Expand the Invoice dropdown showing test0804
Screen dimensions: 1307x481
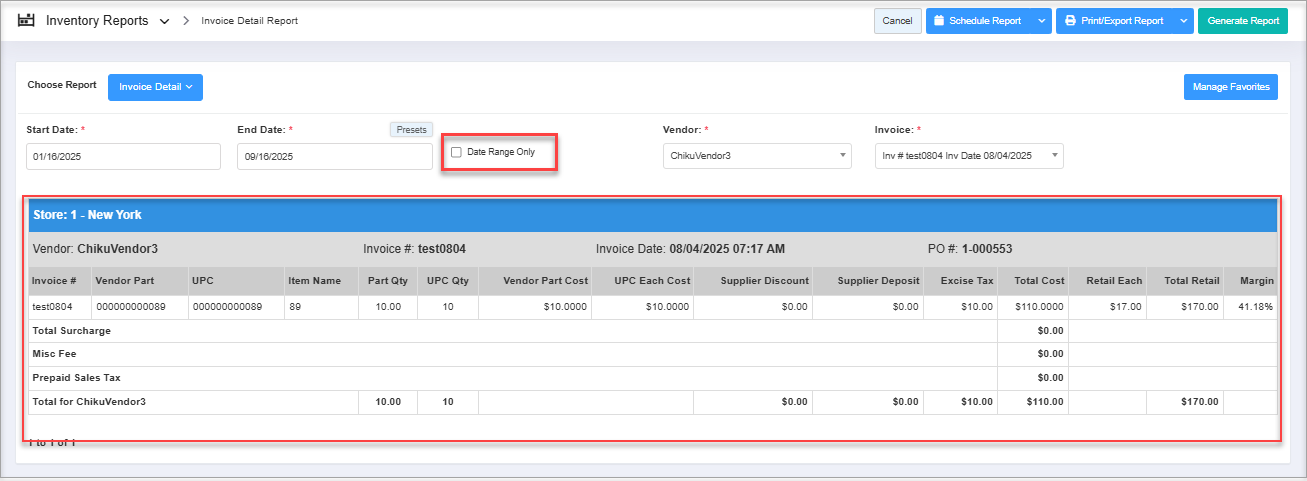tap(968, 156)
